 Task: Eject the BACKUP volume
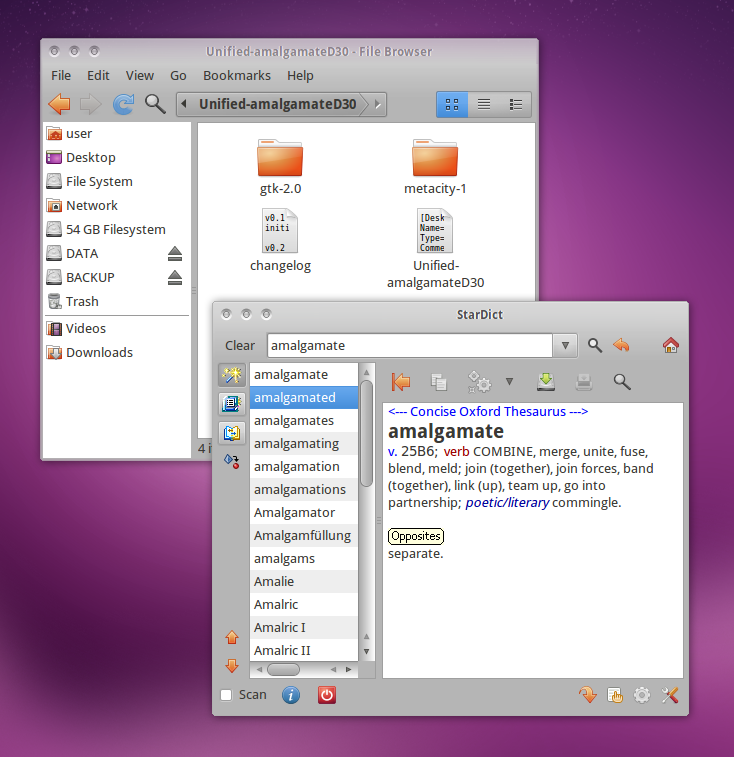pos(175,278)
